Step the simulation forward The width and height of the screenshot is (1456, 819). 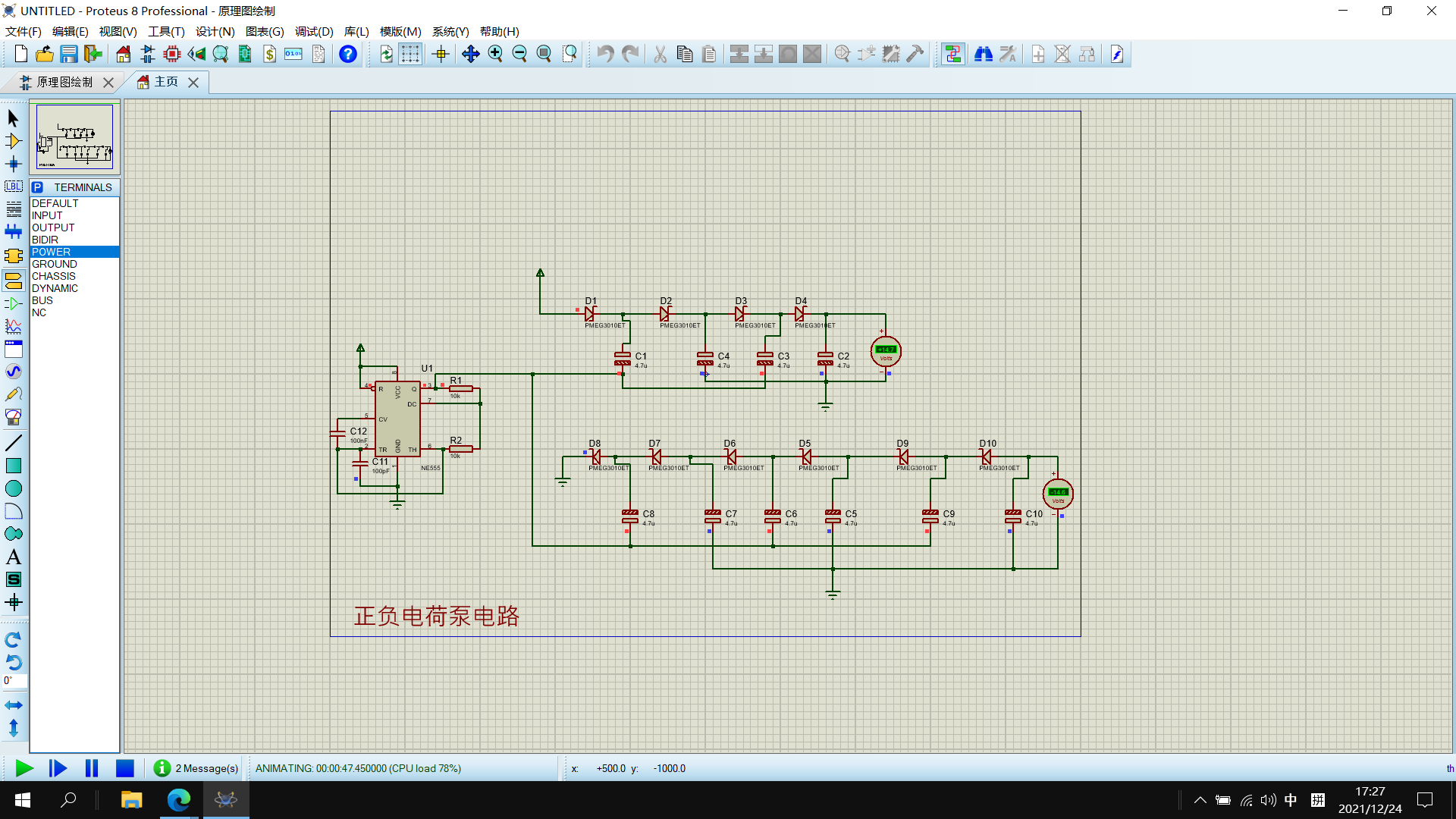(x=58, y=768)
